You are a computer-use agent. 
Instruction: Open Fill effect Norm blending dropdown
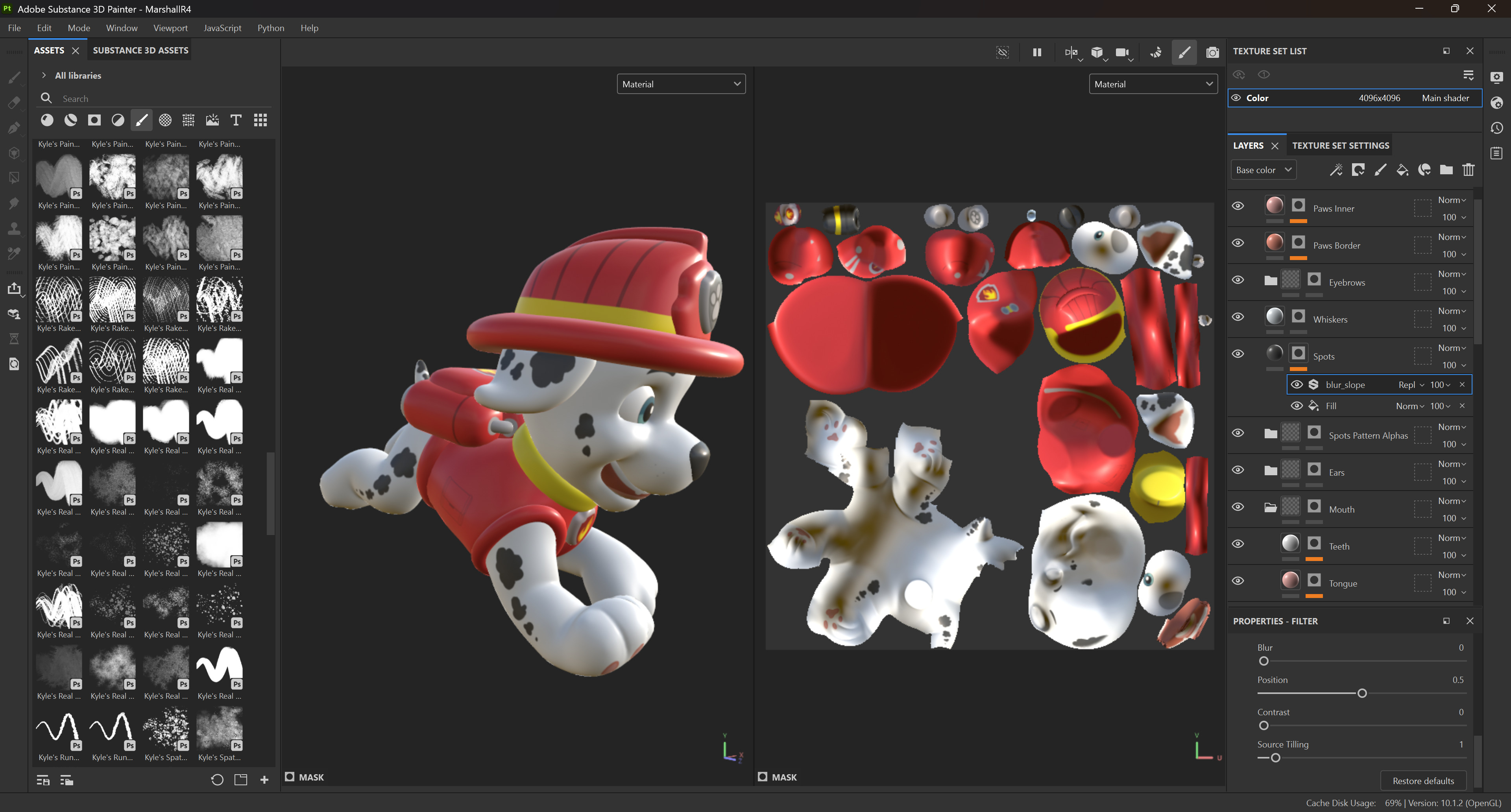(1409, 406)
